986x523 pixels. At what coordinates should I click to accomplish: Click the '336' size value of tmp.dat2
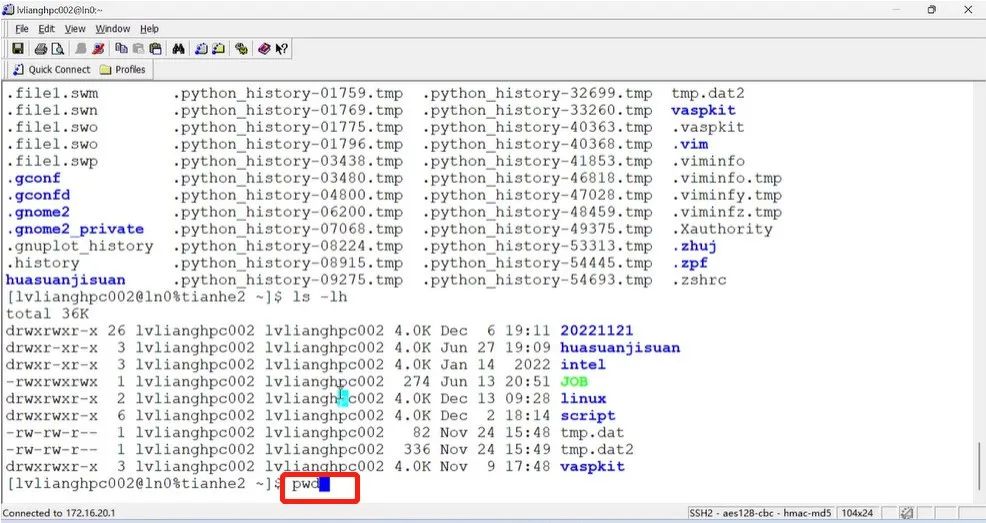pyautogui.click(x=417, y=449)
